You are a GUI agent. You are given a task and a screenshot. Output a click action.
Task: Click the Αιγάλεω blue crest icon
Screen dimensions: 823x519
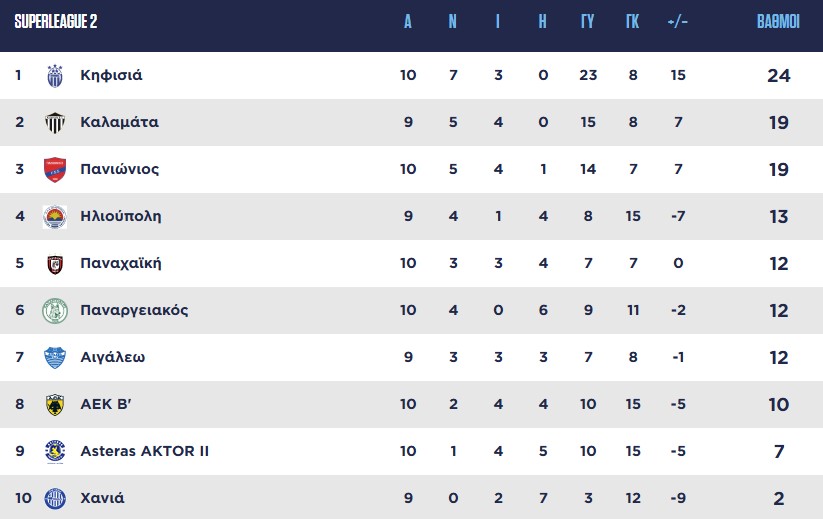(x=55, y=358)
